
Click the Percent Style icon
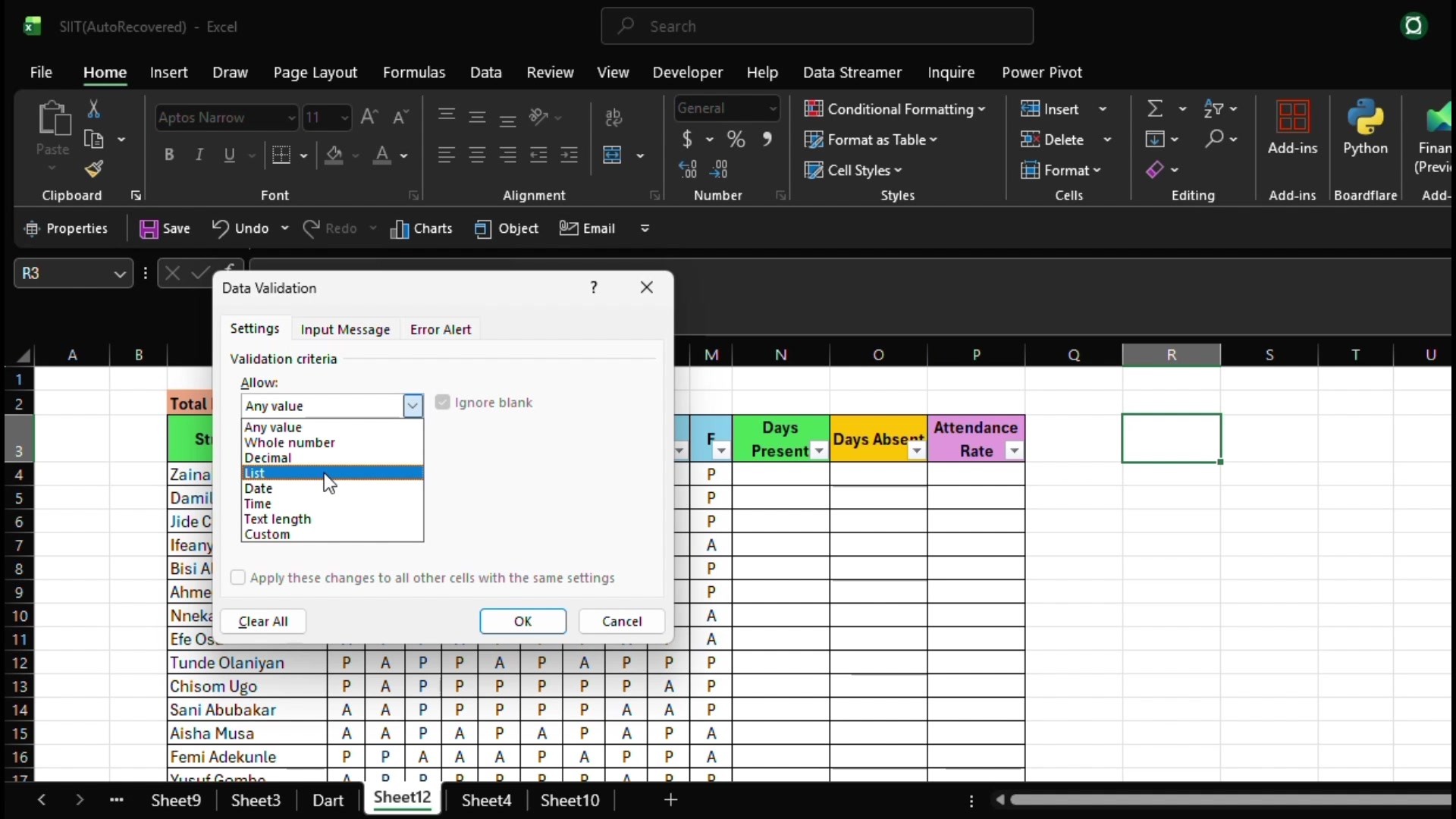click(736, 139)
